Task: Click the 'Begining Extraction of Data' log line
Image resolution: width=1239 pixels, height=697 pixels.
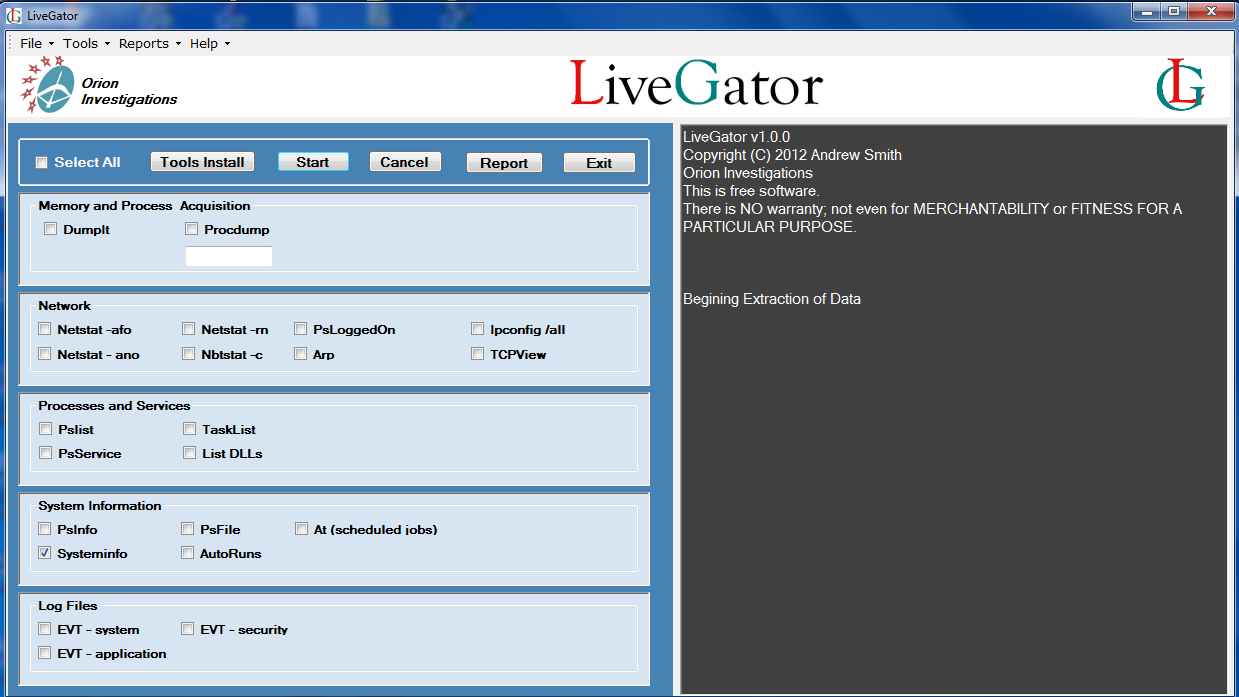Action: tap(771, 299)
